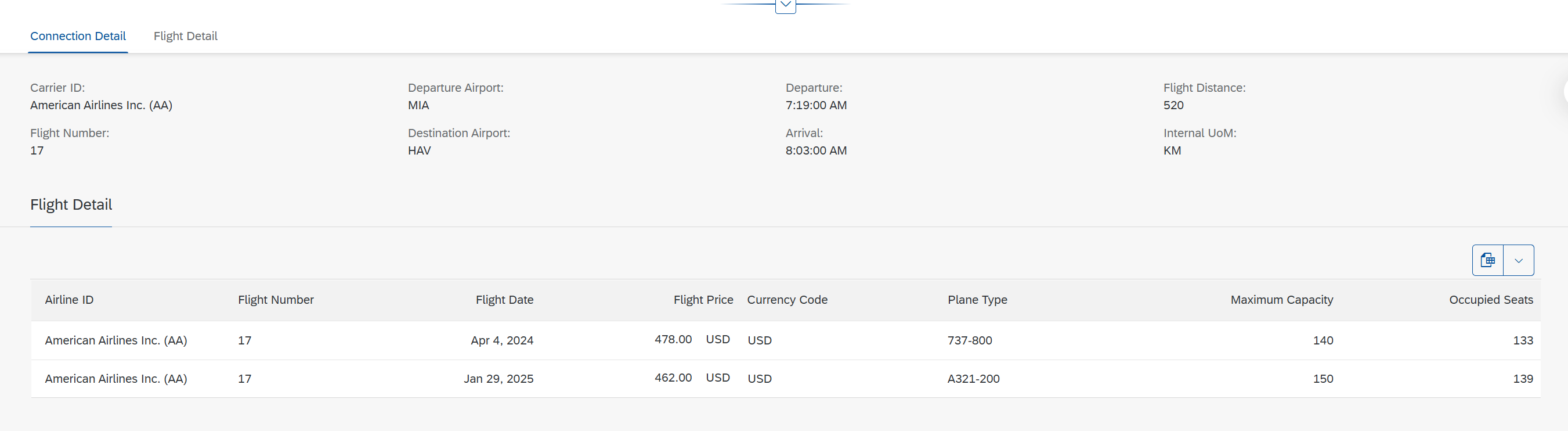This screenshot has width=1568, height=431.
Task: Expand the collapsed header chevron
Action: (x=785, y=5)
